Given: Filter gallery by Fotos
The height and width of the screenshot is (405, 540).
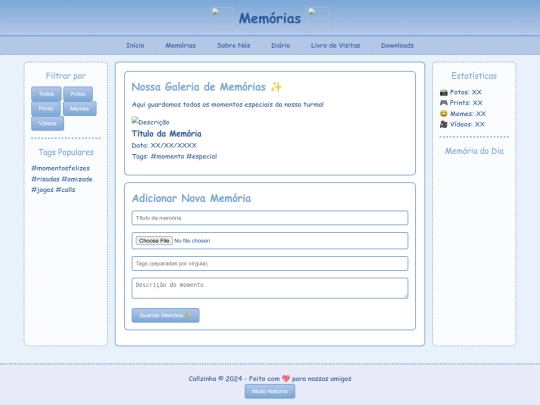Looking at the screenshot, I should (78, 94).
